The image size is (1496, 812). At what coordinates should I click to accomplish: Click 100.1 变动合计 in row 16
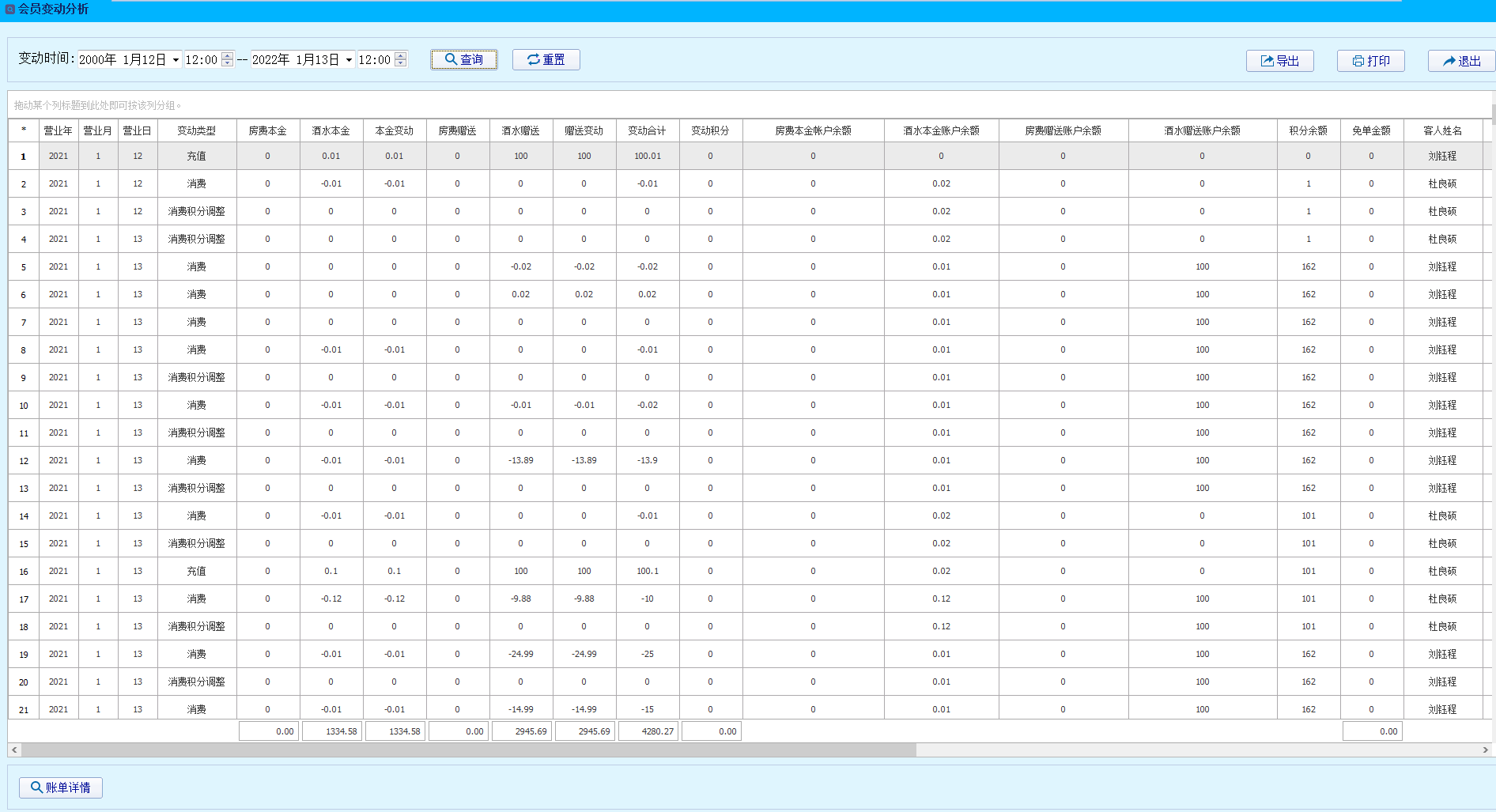648,571
